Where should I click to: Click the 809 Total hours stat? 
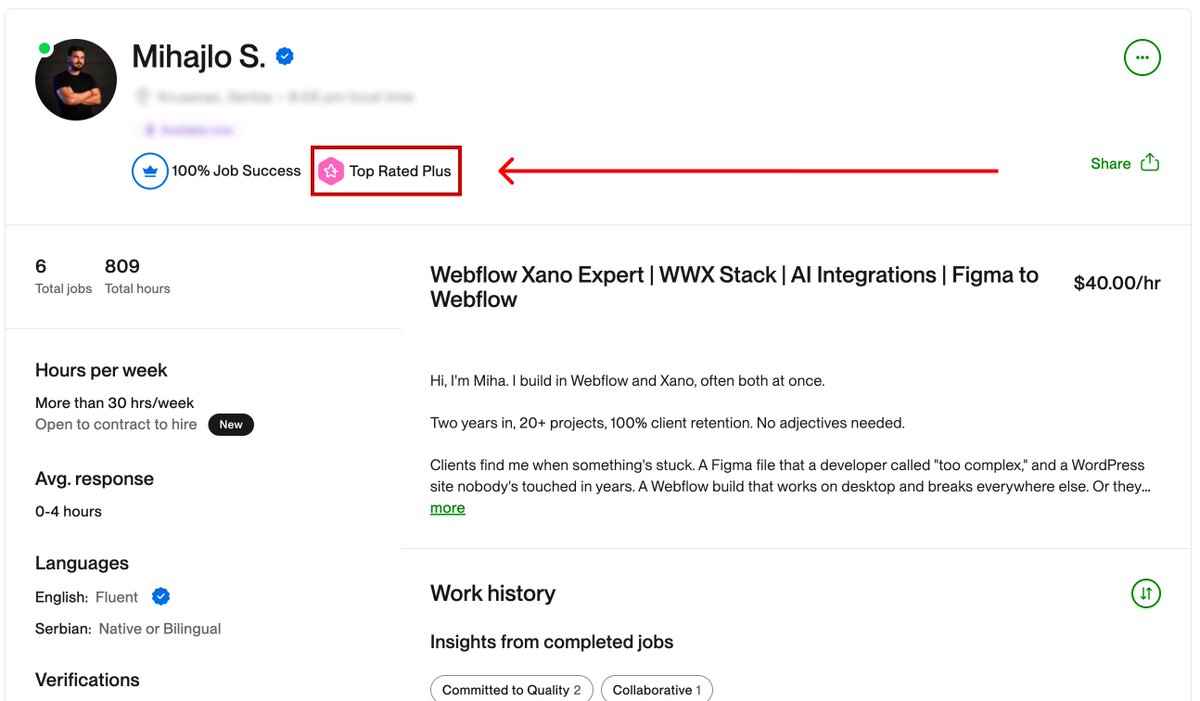click(137, 276)
